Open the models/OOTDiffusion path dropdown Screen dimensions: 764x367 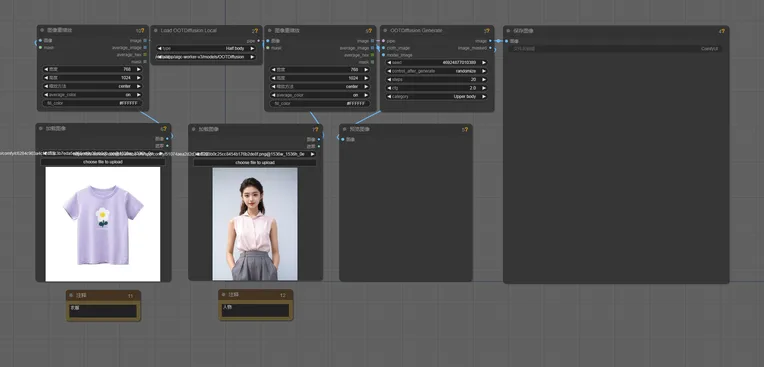206,57
